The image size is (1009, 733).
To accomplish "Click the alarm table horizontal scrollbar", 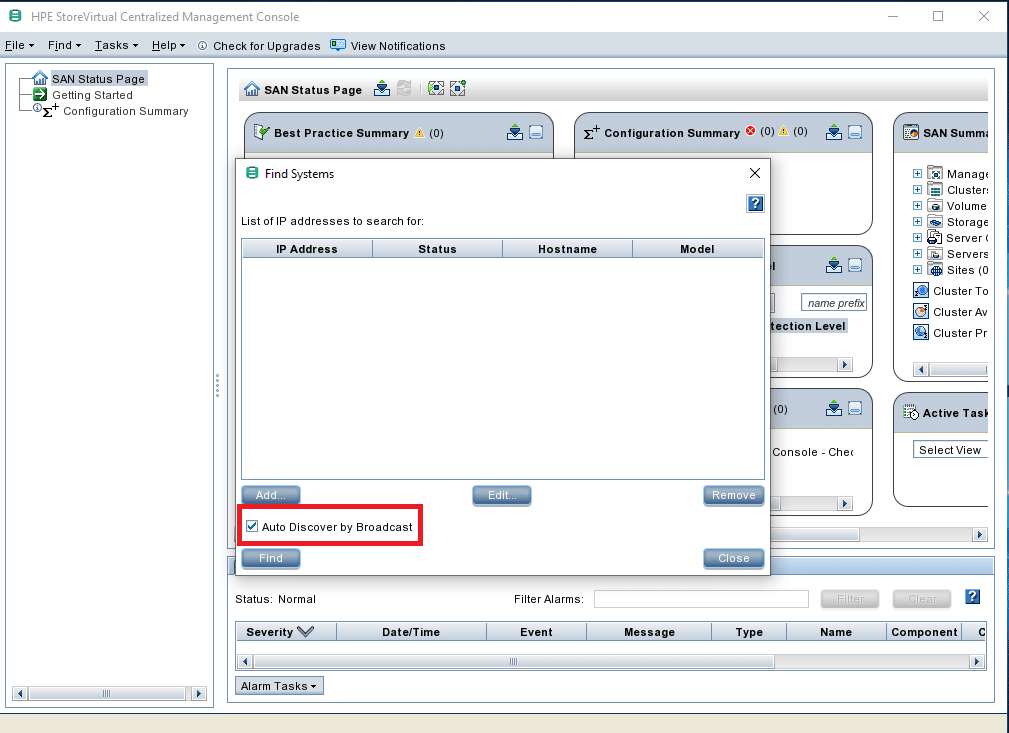I will pos(512,662).
